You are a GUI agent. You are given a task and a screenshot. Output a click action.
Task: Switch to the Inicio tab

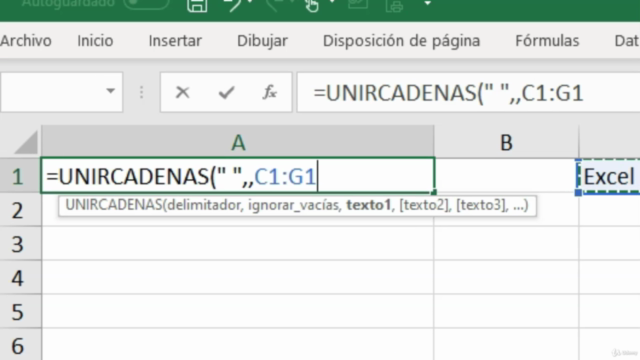95,41
